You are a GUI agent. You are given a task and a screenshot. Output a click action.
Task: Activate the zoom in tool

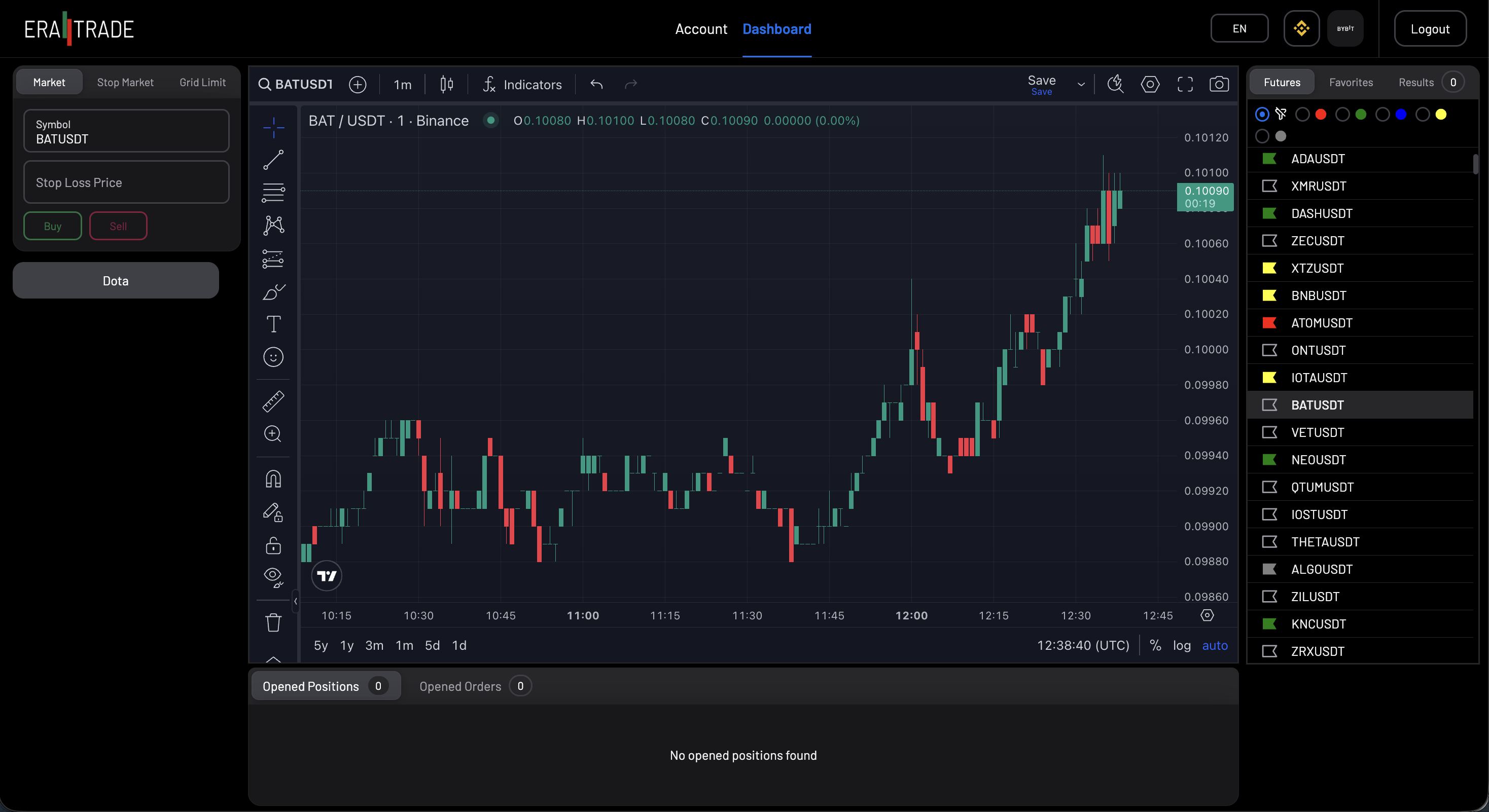273,434
